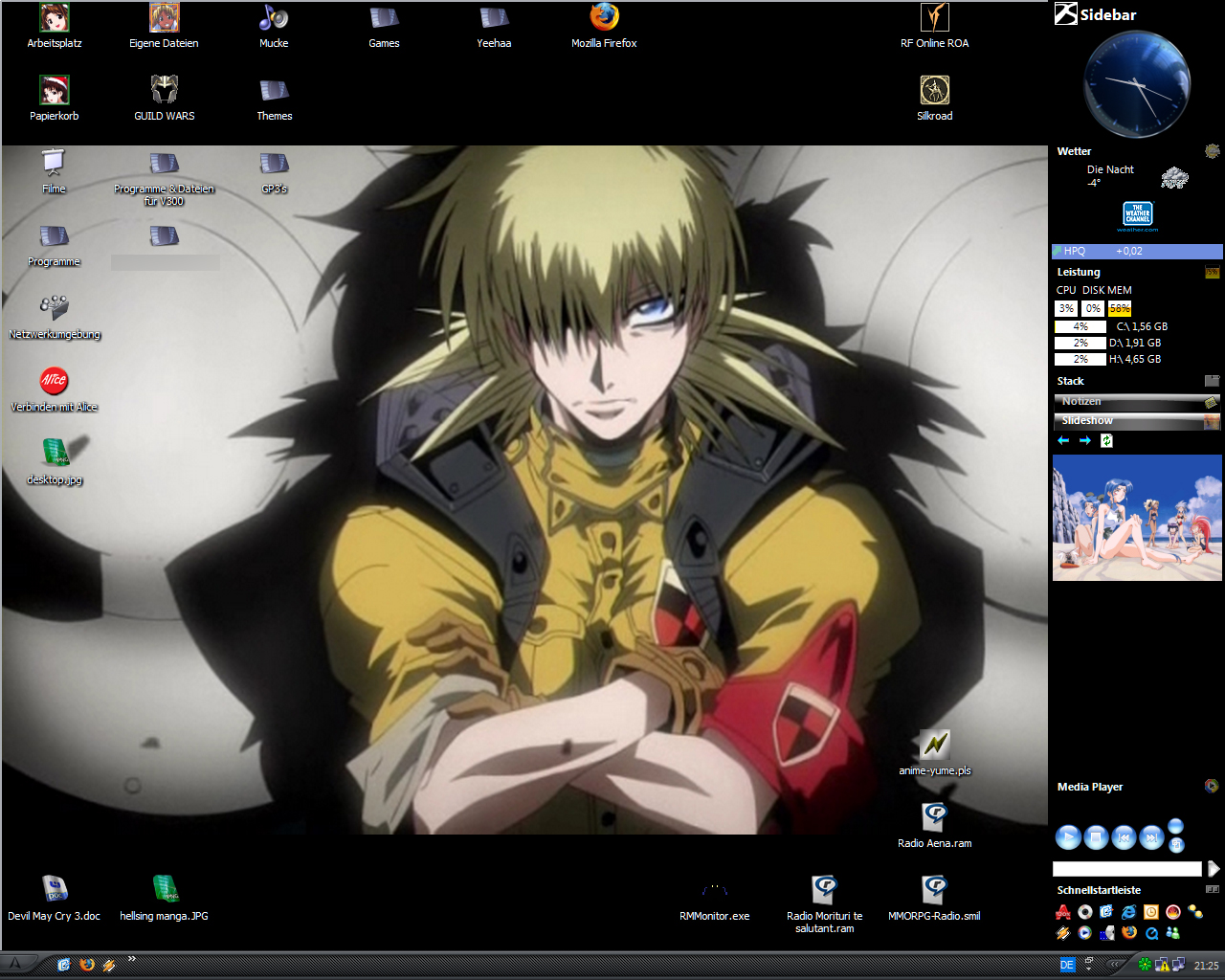Image resolution: width=1225 pixels, height=980 pixels.
Task: Select hellsing manga.JPG image file
Action: pos(164,898)
